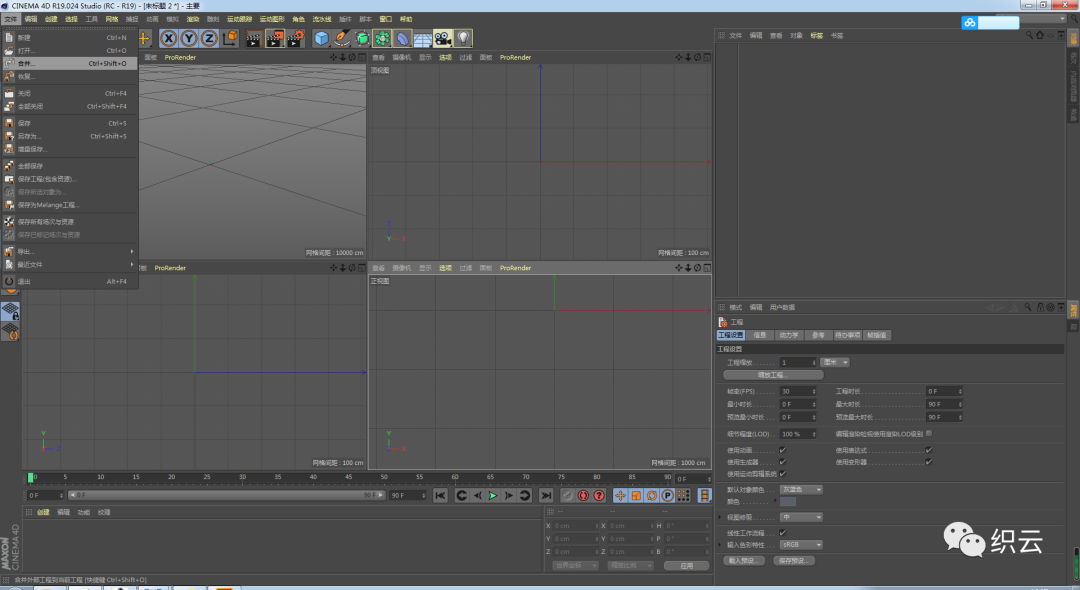Open the 灰蓝色 default color dropdown

click(801, 489)
